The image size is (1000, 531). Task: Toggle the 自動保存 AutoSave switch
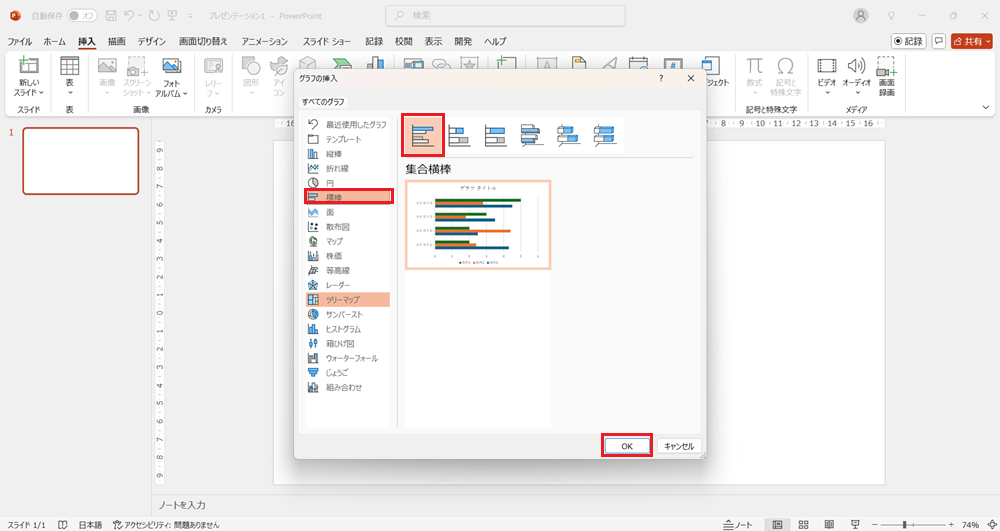tap(82, 16)
